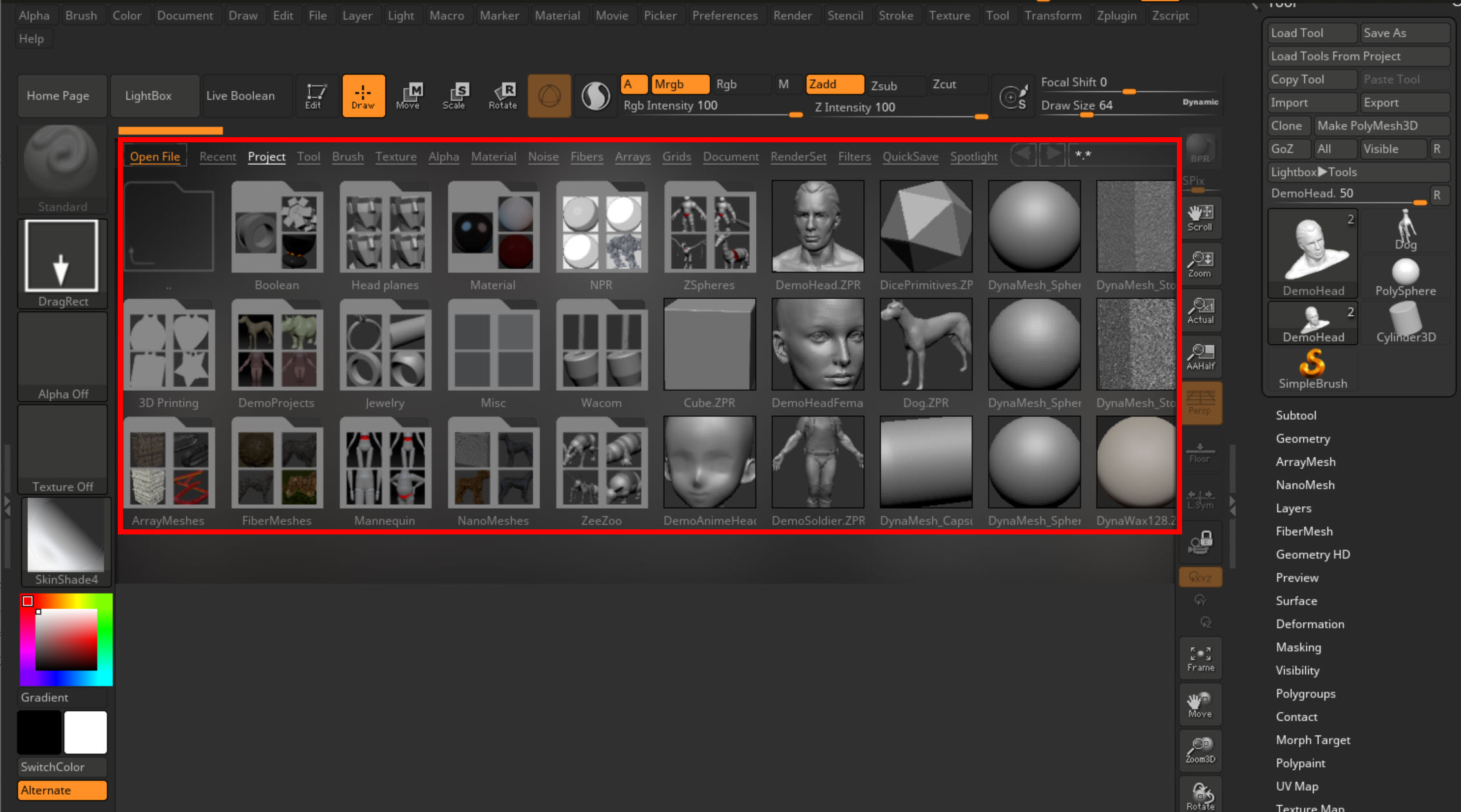Expand the Geometry section

click(1302, 439)
